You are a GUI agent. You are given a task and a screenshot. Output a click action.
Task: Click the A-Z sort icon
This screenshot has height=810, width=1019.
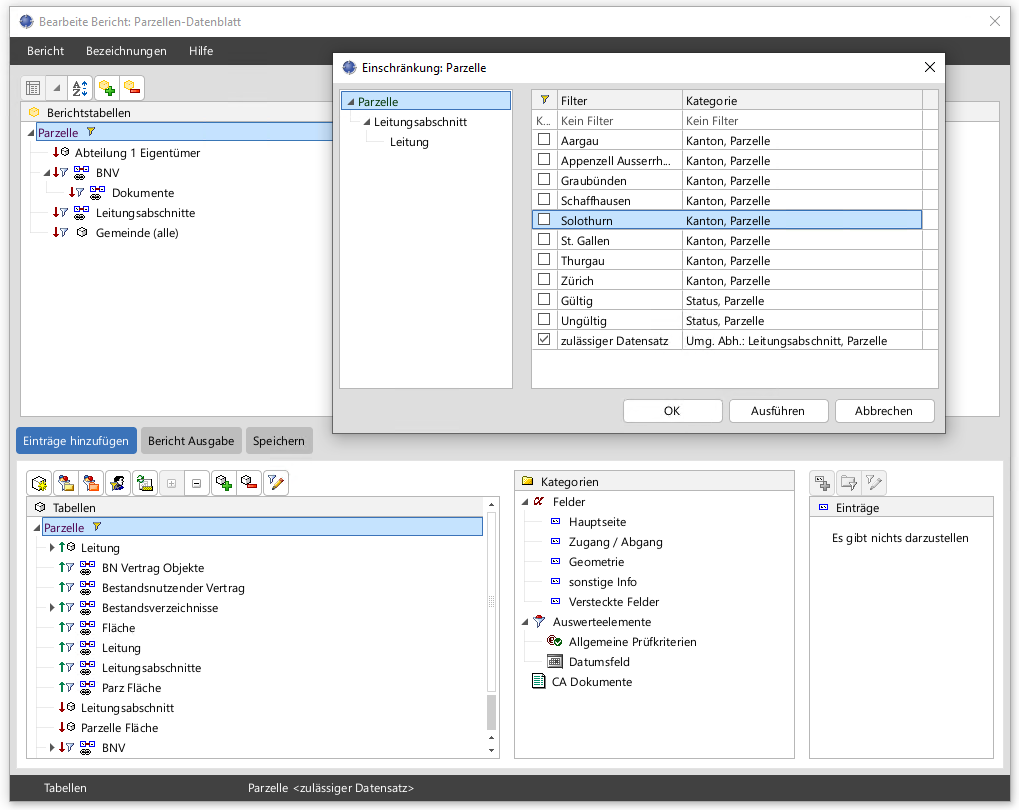(x=80, y=88)
